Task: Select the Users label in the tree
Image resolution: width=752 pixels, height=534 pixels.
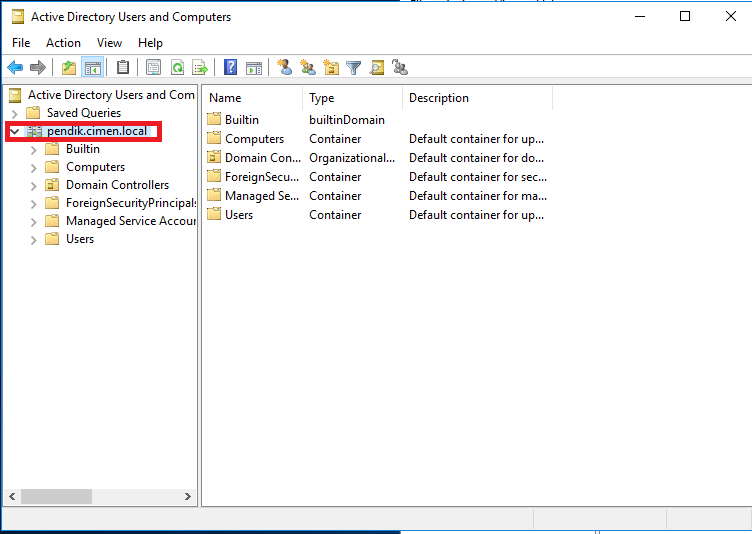Action: 80,239
